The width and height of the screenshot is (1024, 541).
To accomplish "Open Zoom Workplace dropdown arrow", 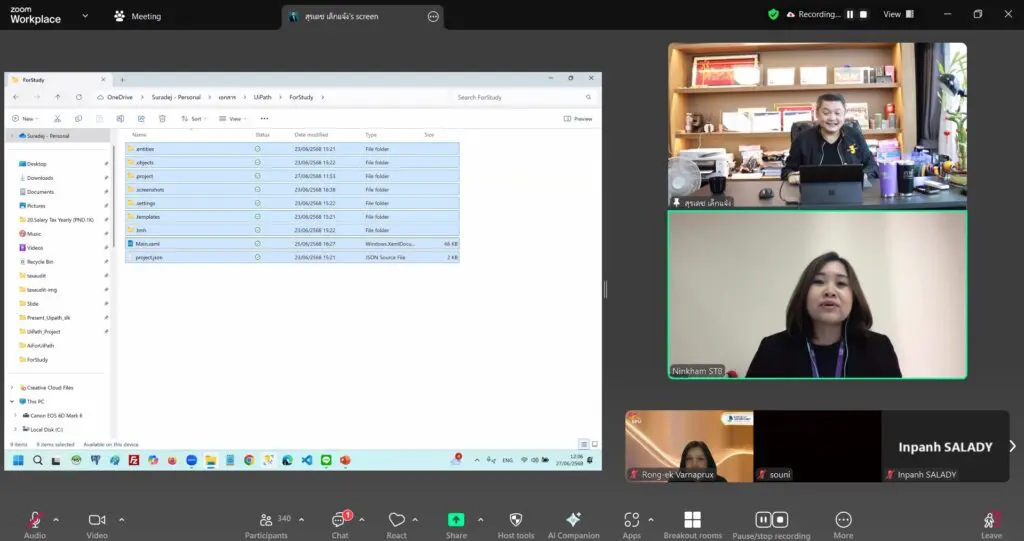I will click(x=85, y=16).
